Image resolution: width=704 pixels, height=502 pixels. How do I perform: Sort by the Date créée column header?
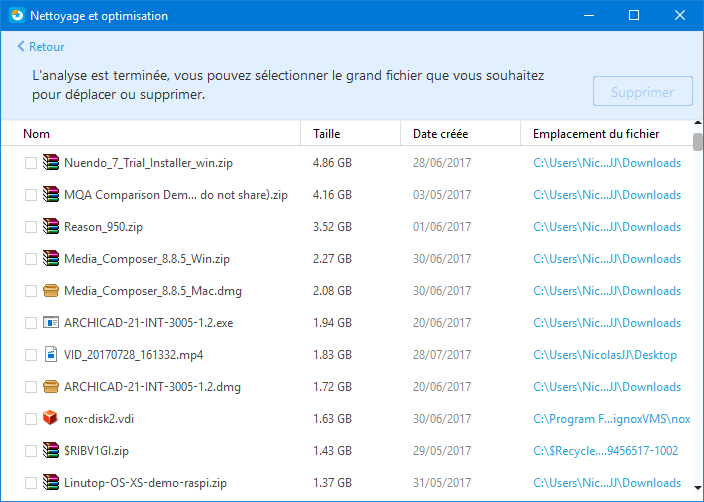460,133
